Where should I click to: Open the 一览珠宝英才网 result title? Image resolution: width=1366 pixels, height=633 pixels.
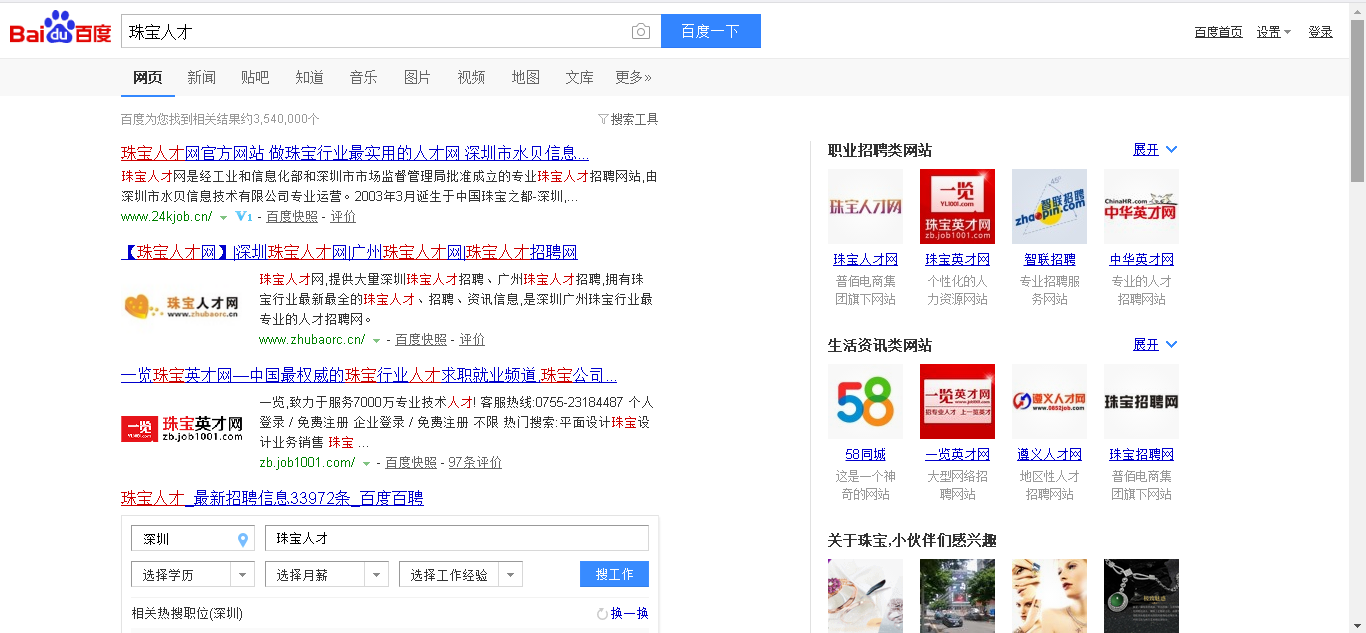pyautogui.click(x=369, y=376)
